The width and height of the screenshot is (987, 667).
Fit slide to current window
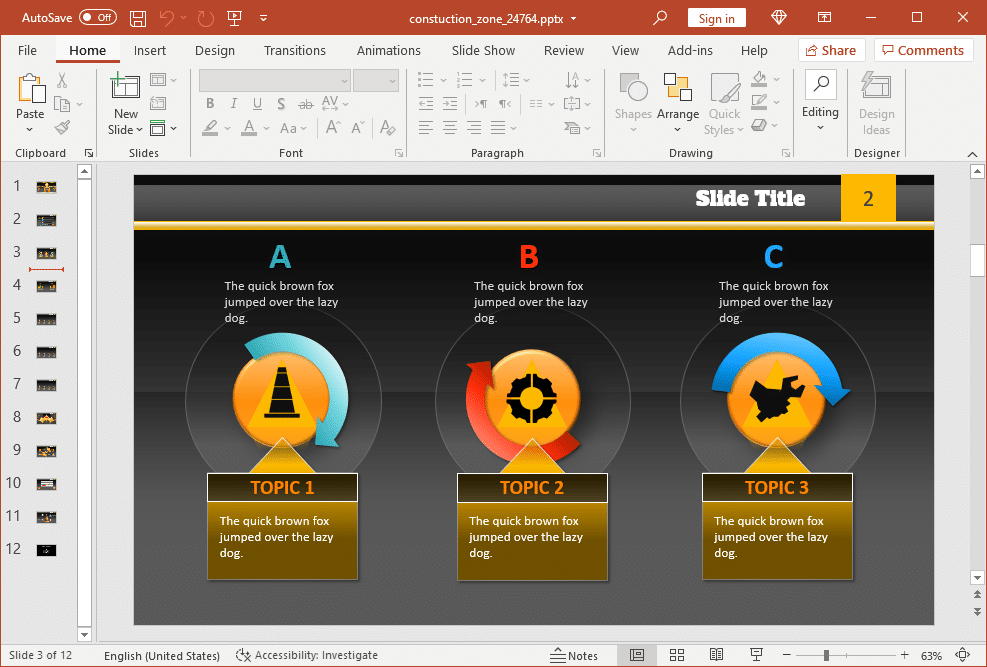coord(962,655)
